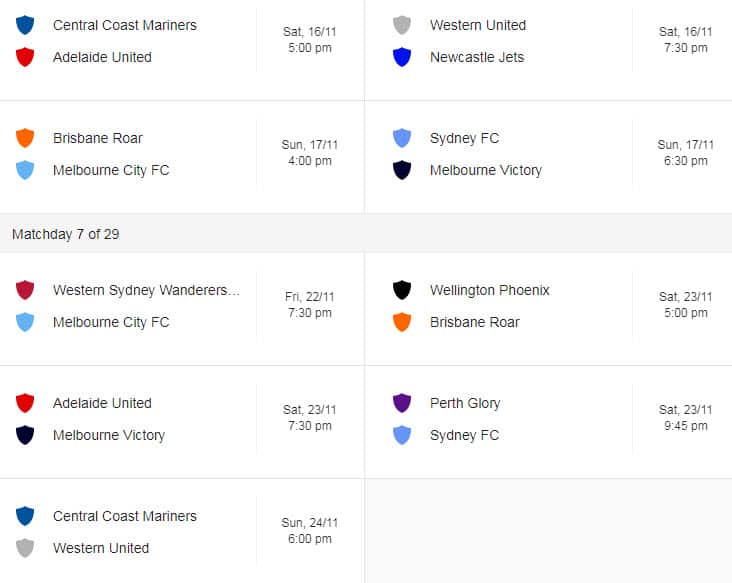Open the Newcastle Jets team link
This screenshot has width=732, height=583.
[477, 57]
